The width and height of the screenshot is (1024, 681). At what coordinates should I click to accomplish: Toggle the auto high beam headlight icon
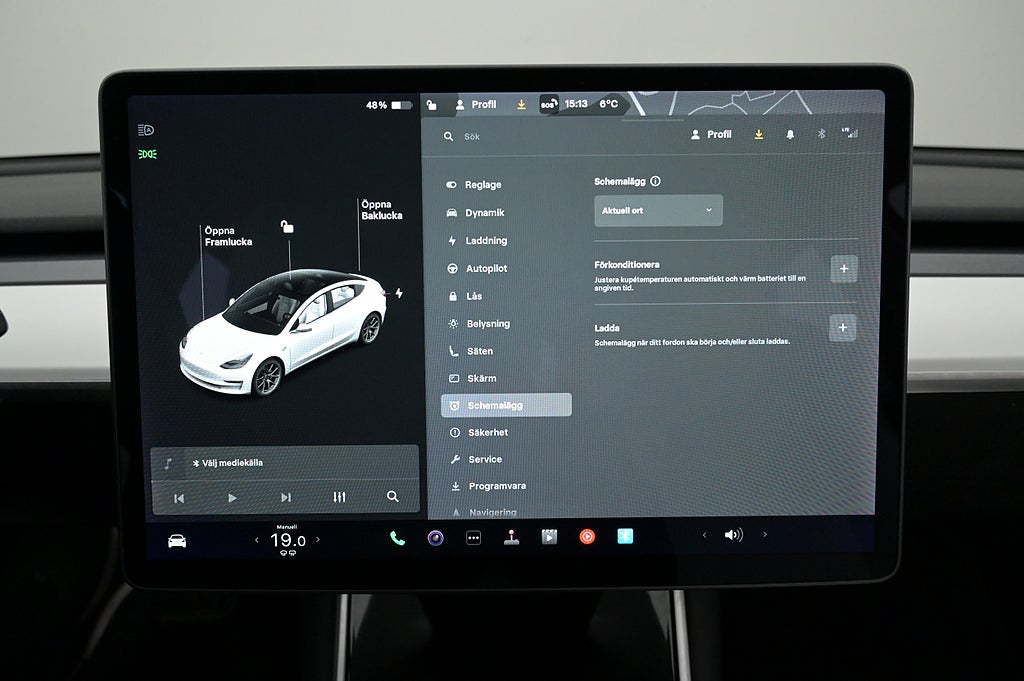146,130
